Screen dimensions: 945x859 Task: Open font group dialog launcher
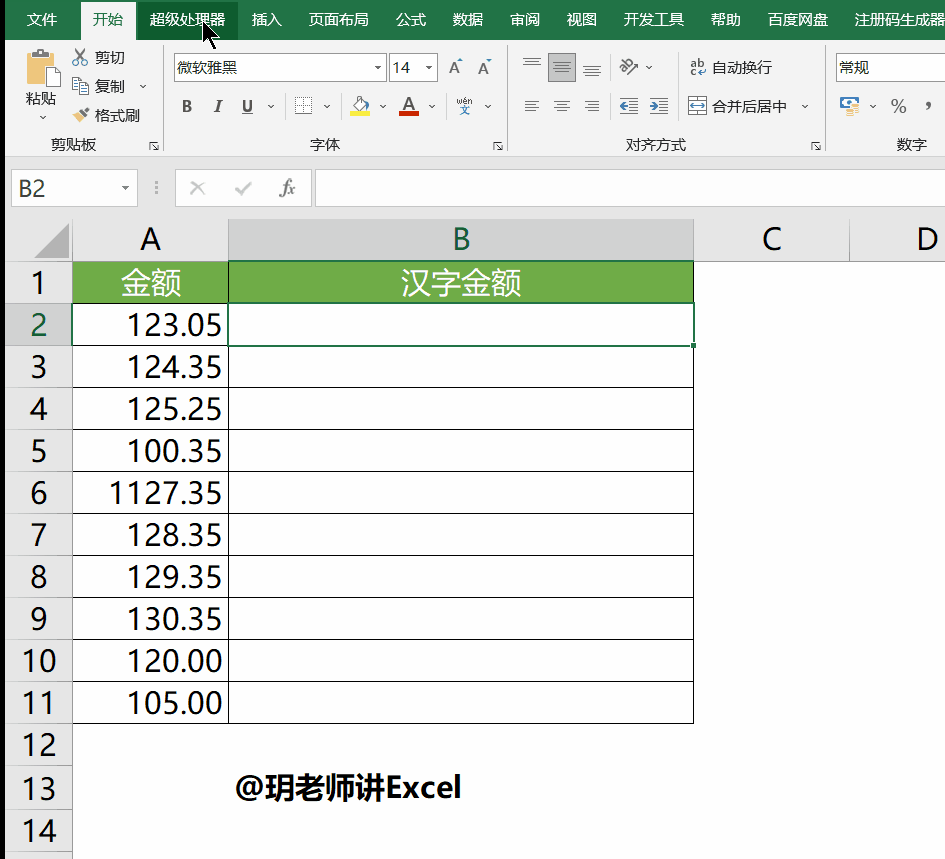pyautogui.click(x=498, y=146)
